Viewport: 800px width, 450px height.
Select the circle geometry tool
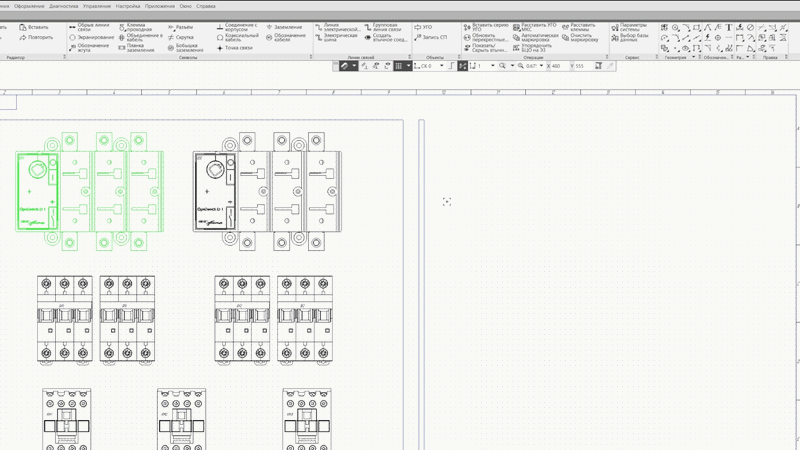point(675,28)
